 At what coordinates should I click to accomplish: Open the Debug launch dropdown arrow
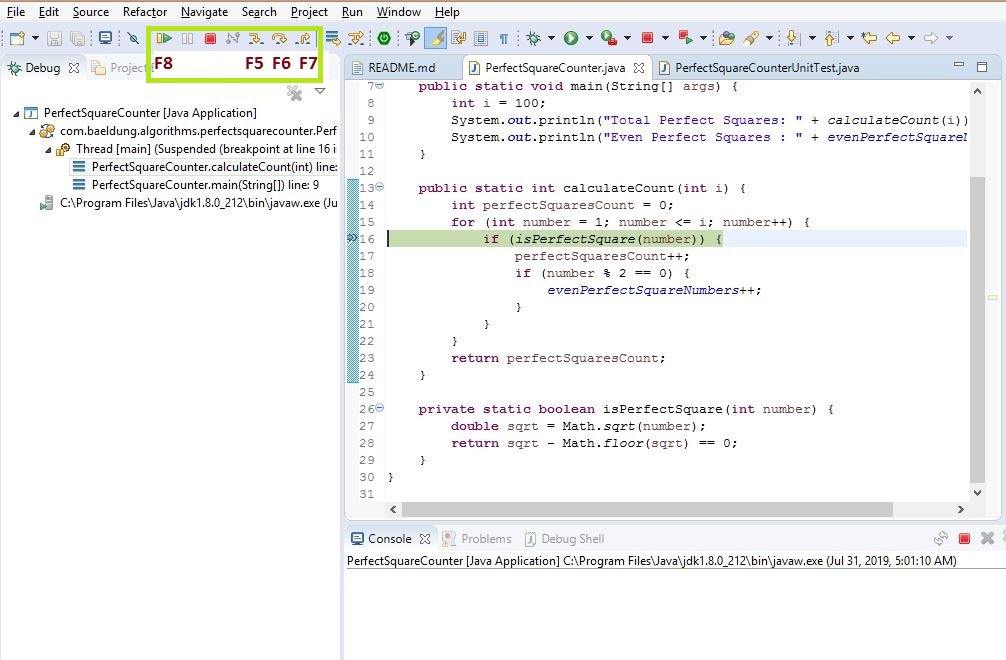pyautogui.click(x=551, y=38)
